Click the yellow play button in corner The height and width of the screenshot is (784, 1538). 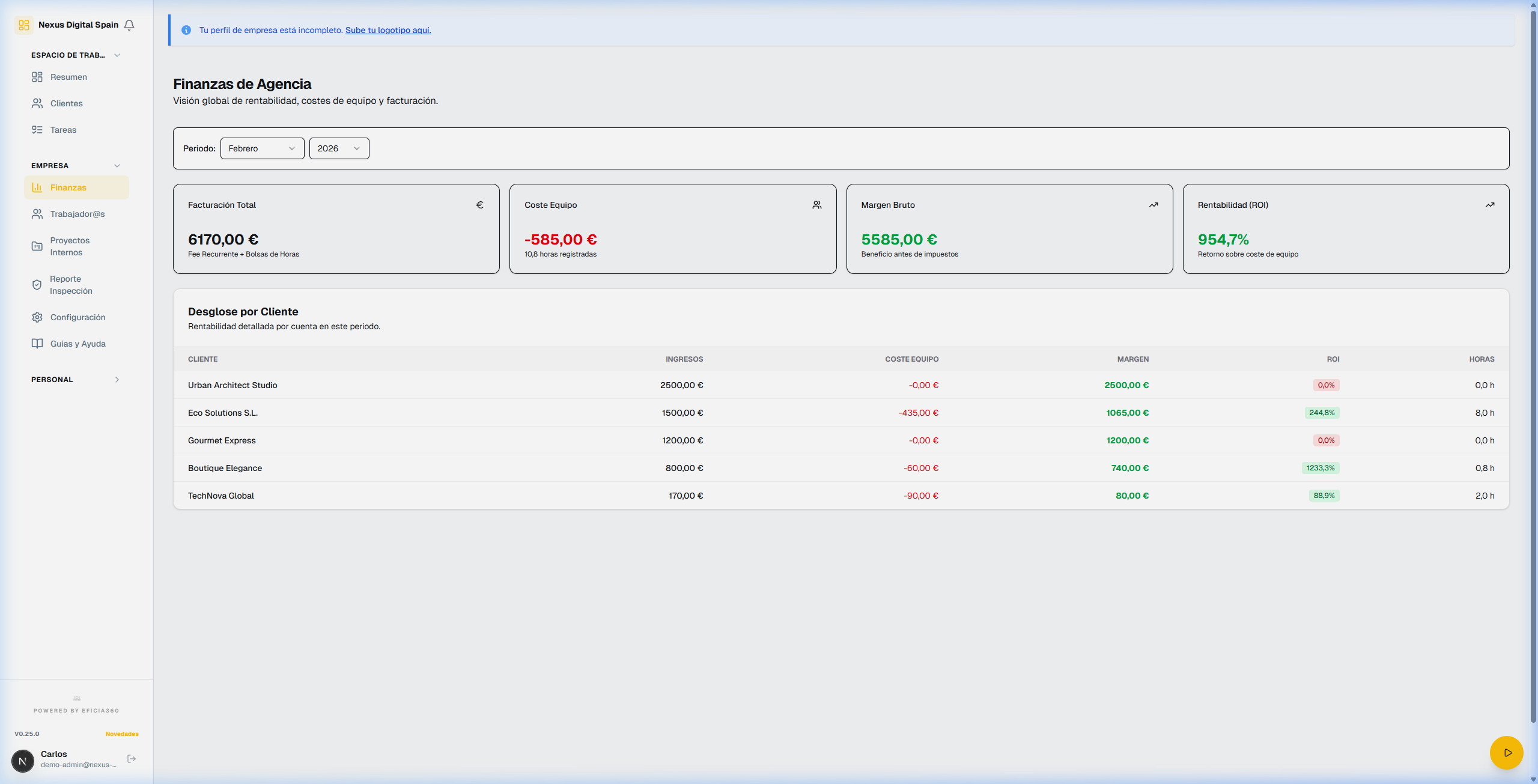pos(1506,752)
